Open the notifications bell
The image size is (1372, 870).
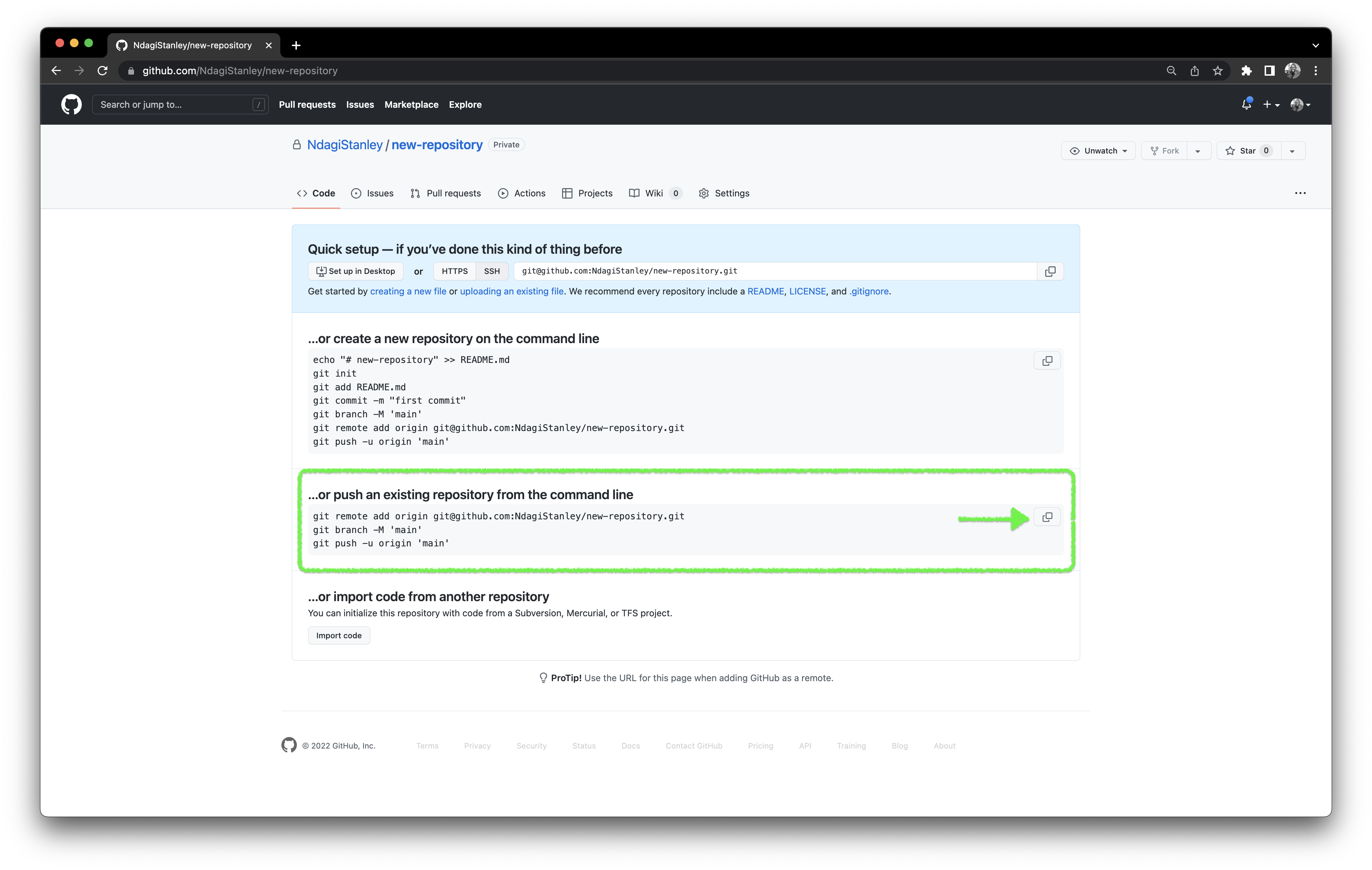click(1246, 104)
